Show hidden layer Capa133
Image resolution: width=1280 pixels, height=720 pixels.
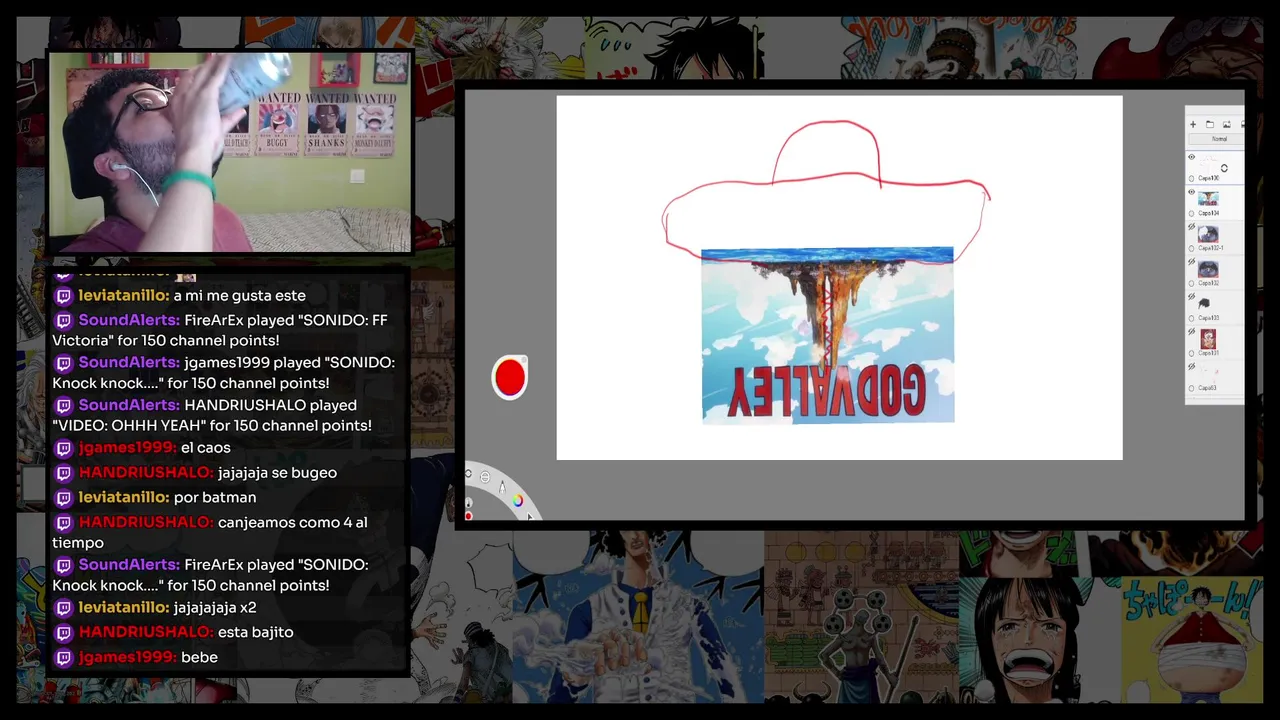pos(1191,296)
